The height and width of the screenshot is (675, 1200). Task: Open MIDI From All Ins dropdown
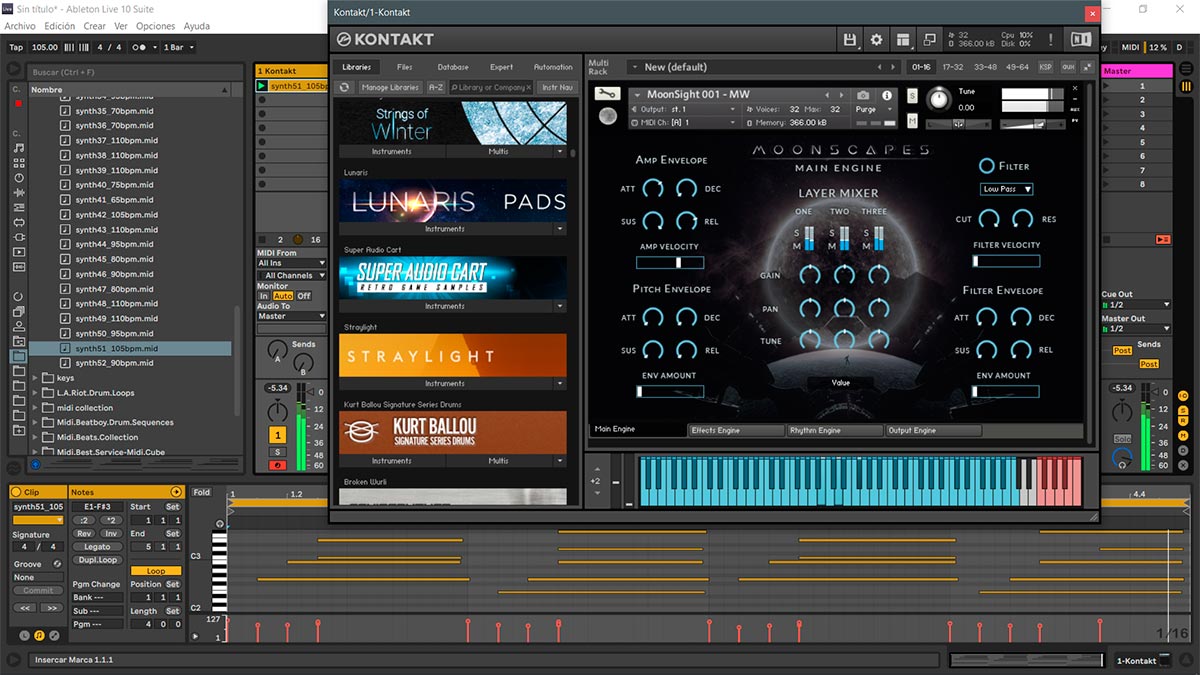(291, 263)
